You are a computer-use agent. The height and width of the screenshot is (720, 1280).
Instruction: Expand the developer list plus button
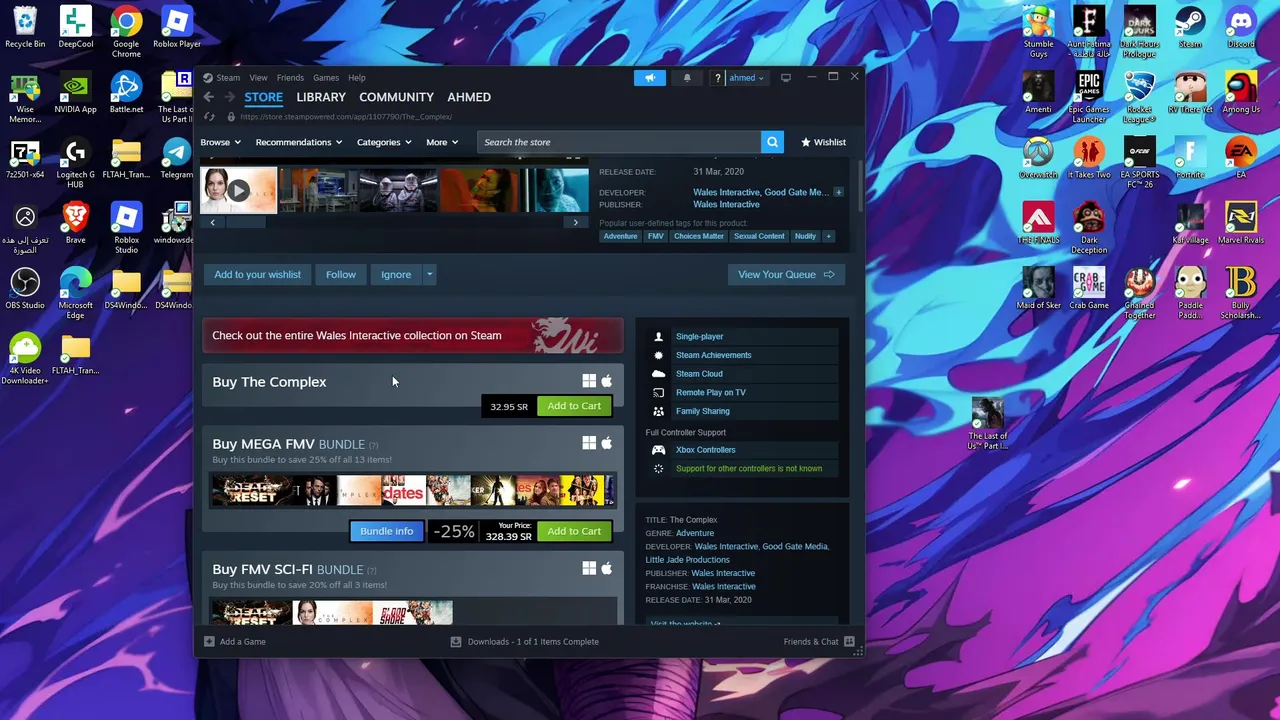(x=838, y=192)
